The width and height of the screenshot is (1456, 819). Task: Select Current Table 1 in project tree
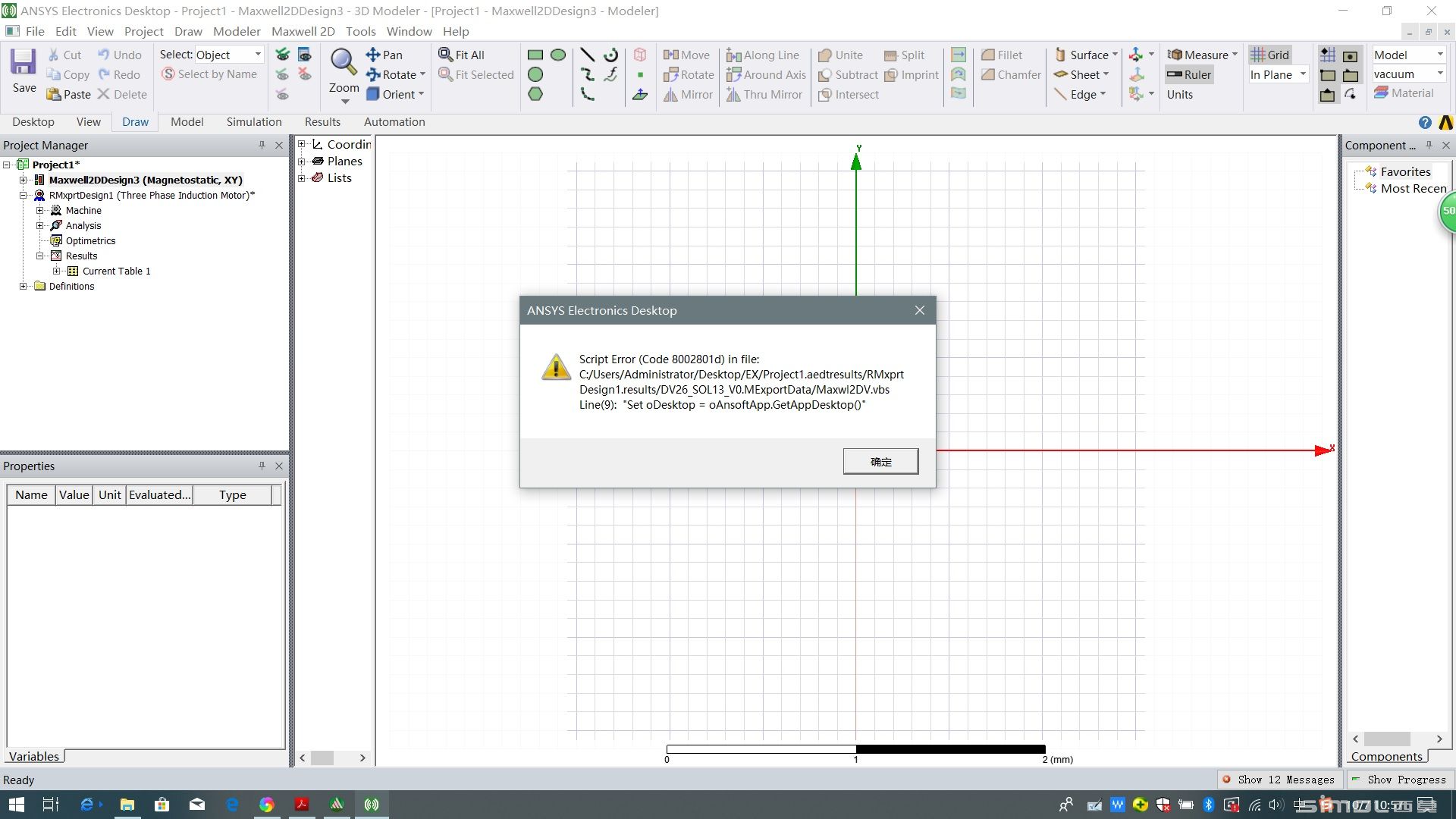coord(116,271)
